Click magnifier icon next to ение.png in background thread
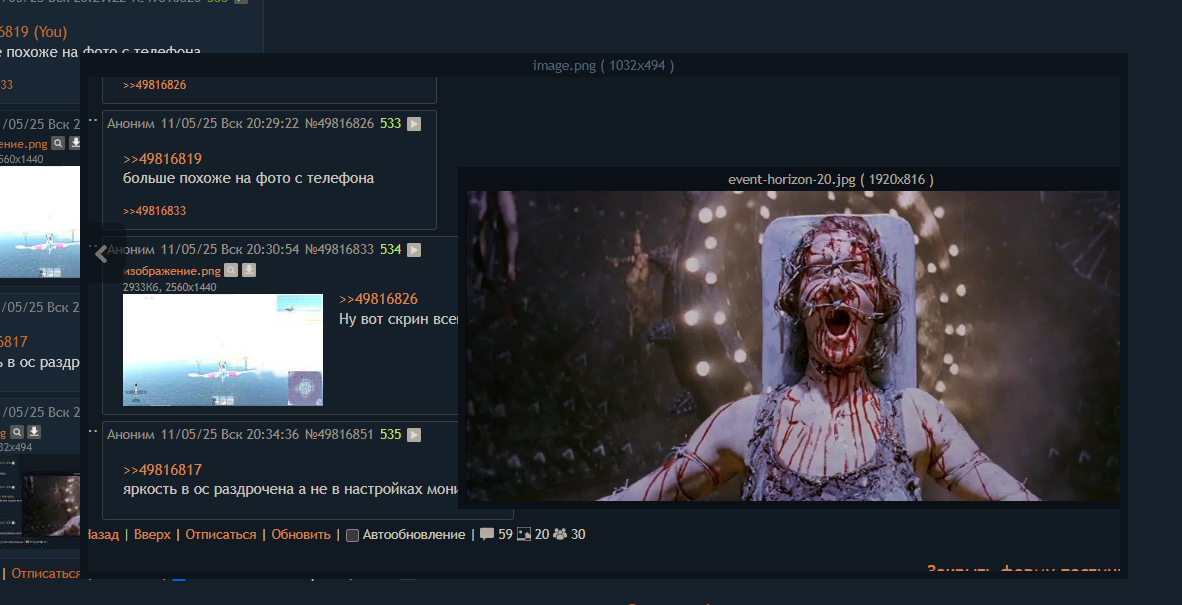 point(58,143)
